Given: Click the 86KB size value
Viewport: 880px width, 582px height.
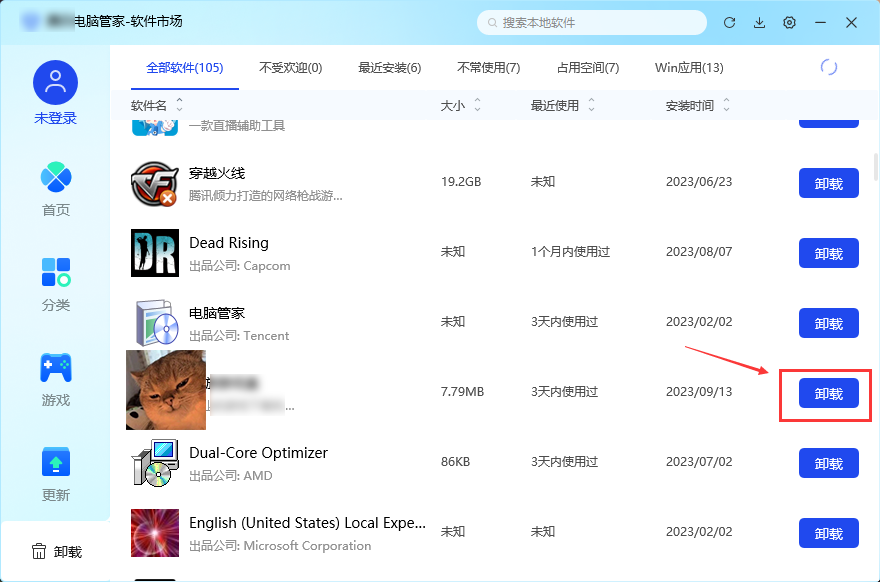Looking at the screenshot, I should pyautogui.click(x=455, y=462).
